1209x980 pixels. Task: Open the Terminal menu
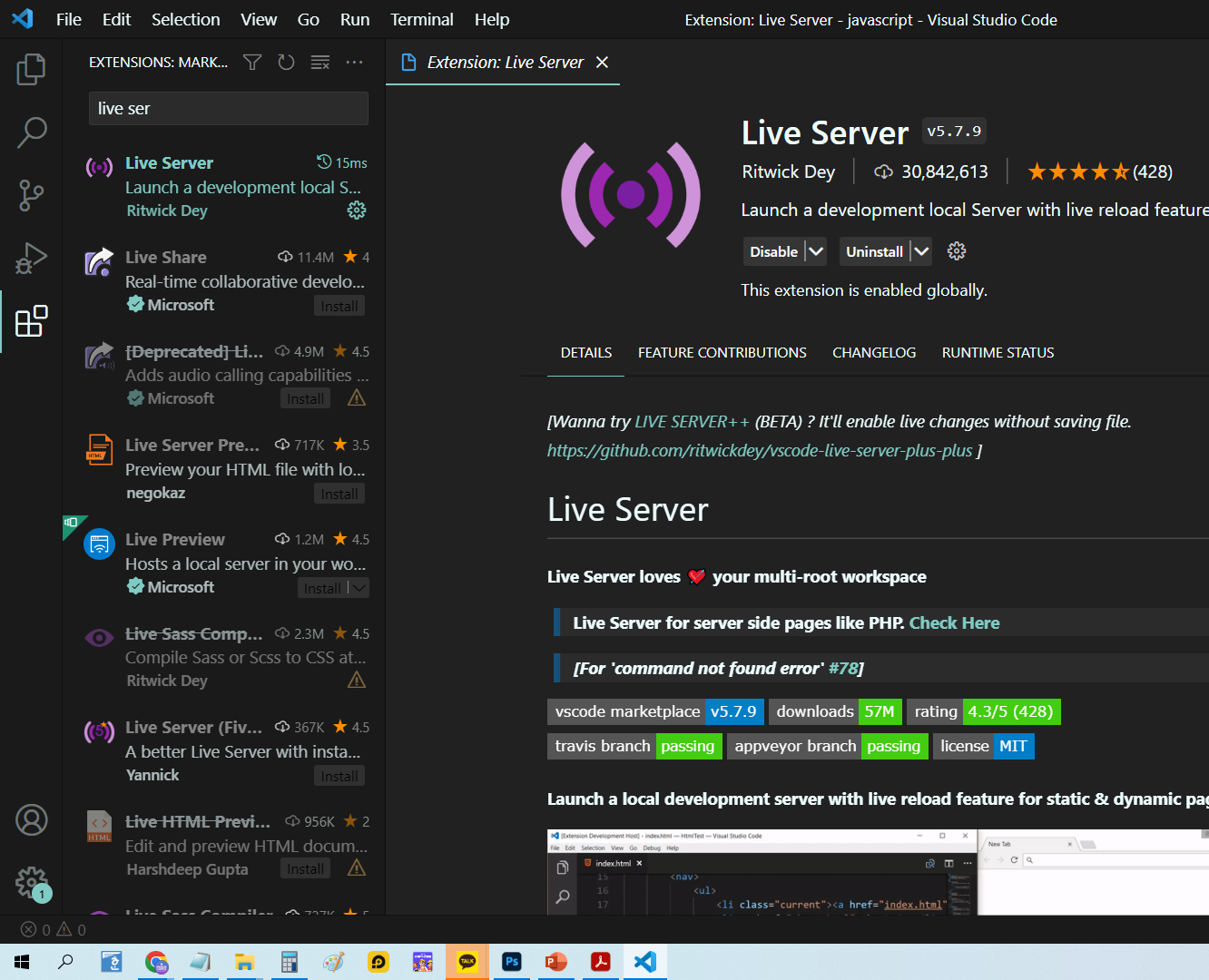(421, 19)
